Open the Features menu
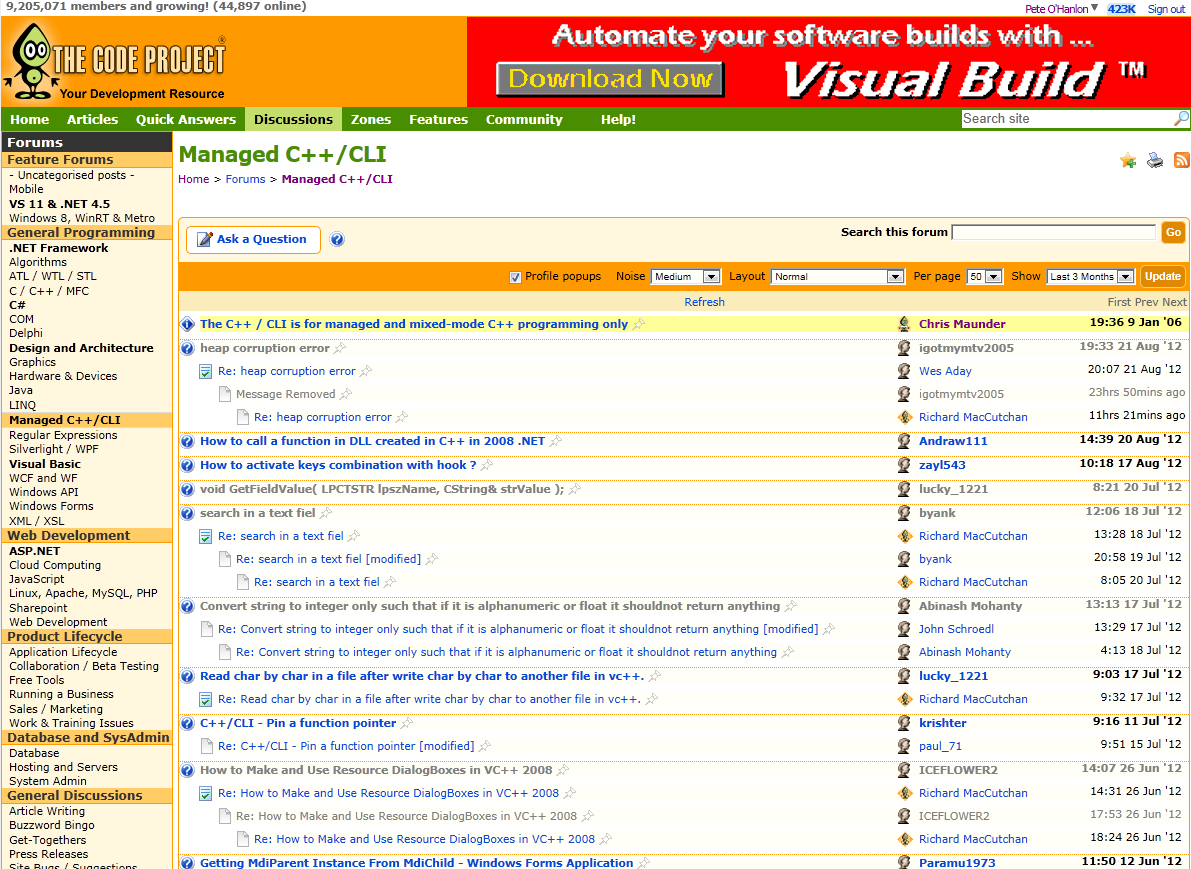This screenshot has width=1191, height=869. [x=438, y=119]
